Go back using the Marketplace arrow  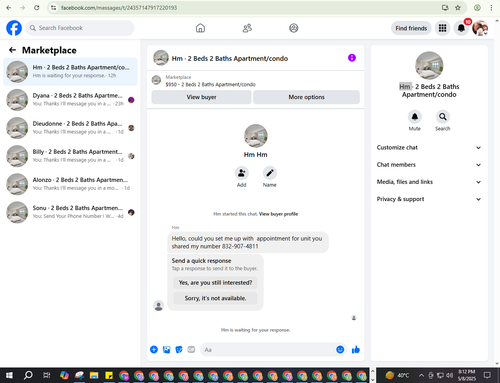pyautogui.click(x=12, y=50)
